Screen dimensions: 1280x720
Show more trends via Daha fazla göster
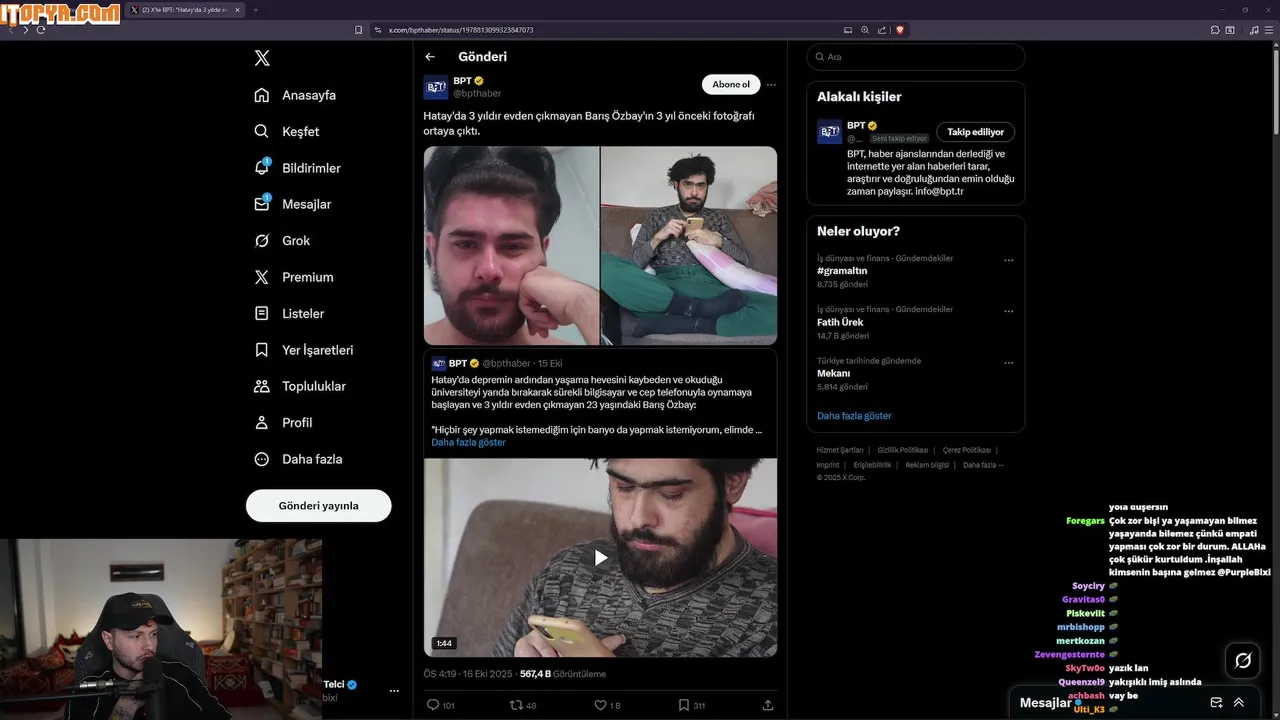pos(854,416)
